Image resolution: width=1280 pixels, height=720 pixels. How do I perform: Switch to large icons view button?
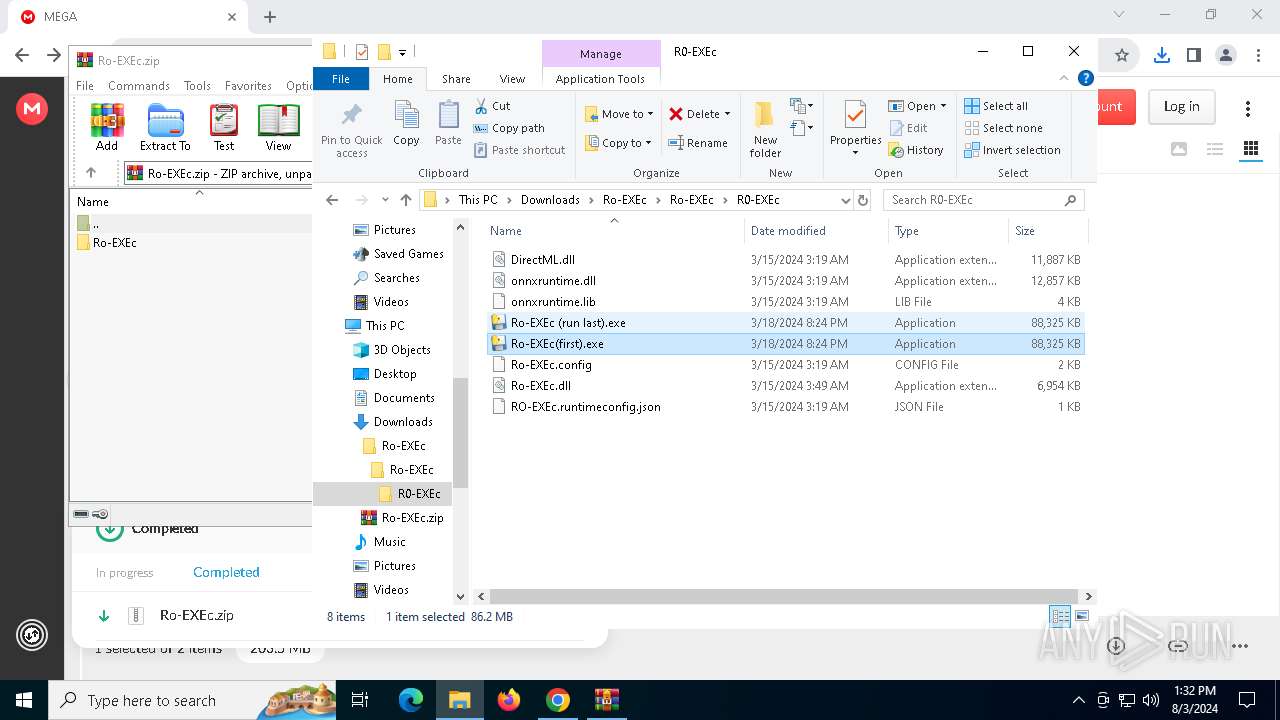pyautogui.click(x=1081, y=616)
